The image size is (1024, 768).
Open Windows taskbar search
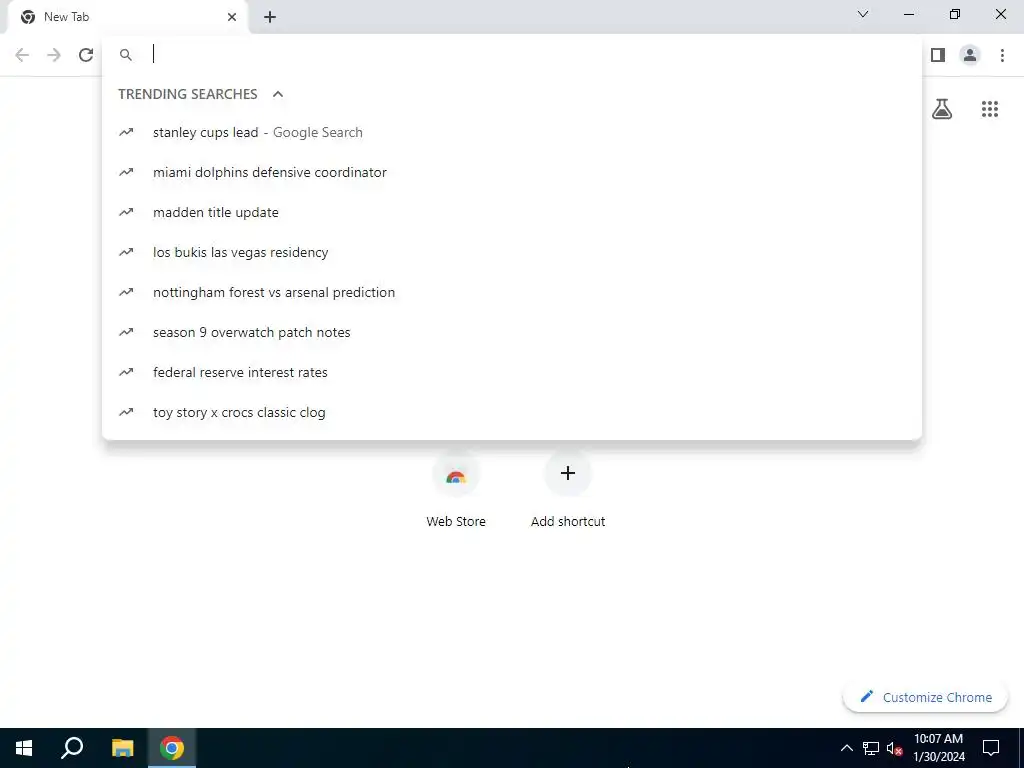click(72, 748)
